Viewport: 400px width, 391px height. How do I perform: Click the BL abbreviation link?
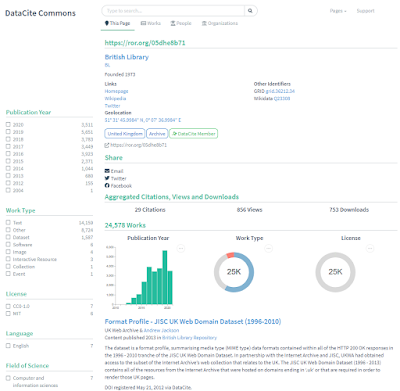click(107, 65)
